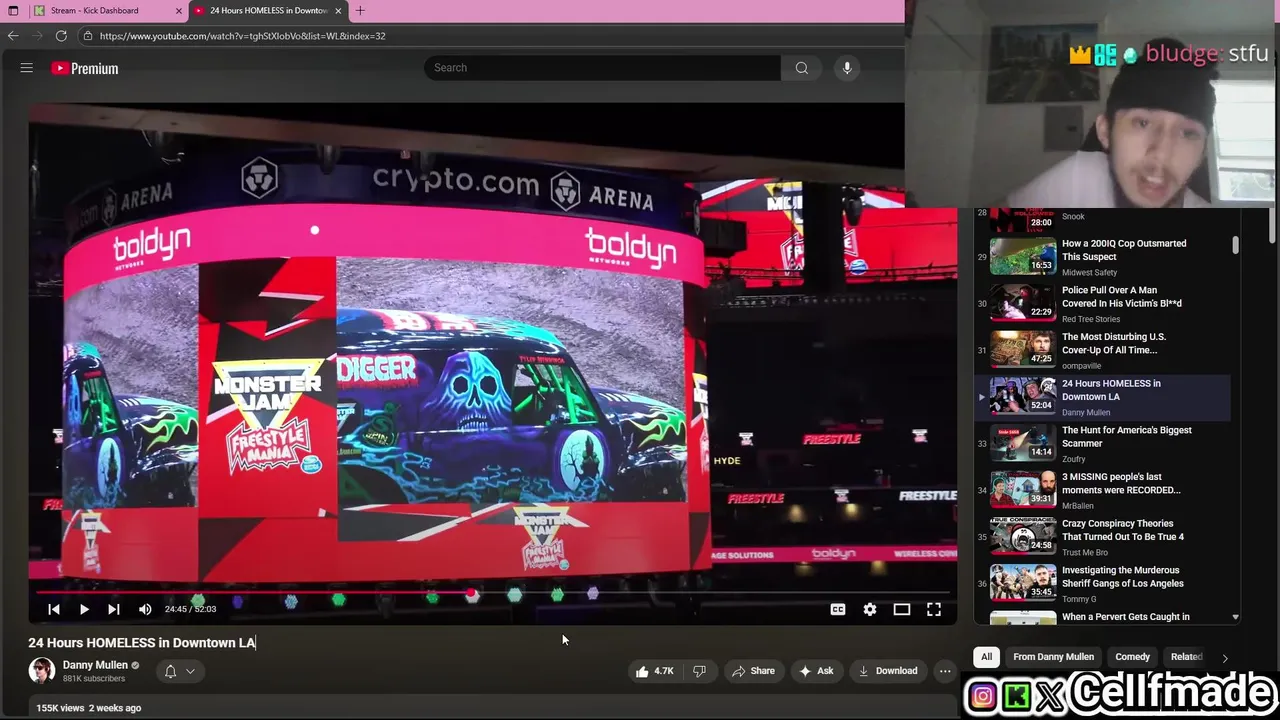This screenshot has height=720, width=1280.
Task: View site information icon in address bar
Action: pos(87,36)
